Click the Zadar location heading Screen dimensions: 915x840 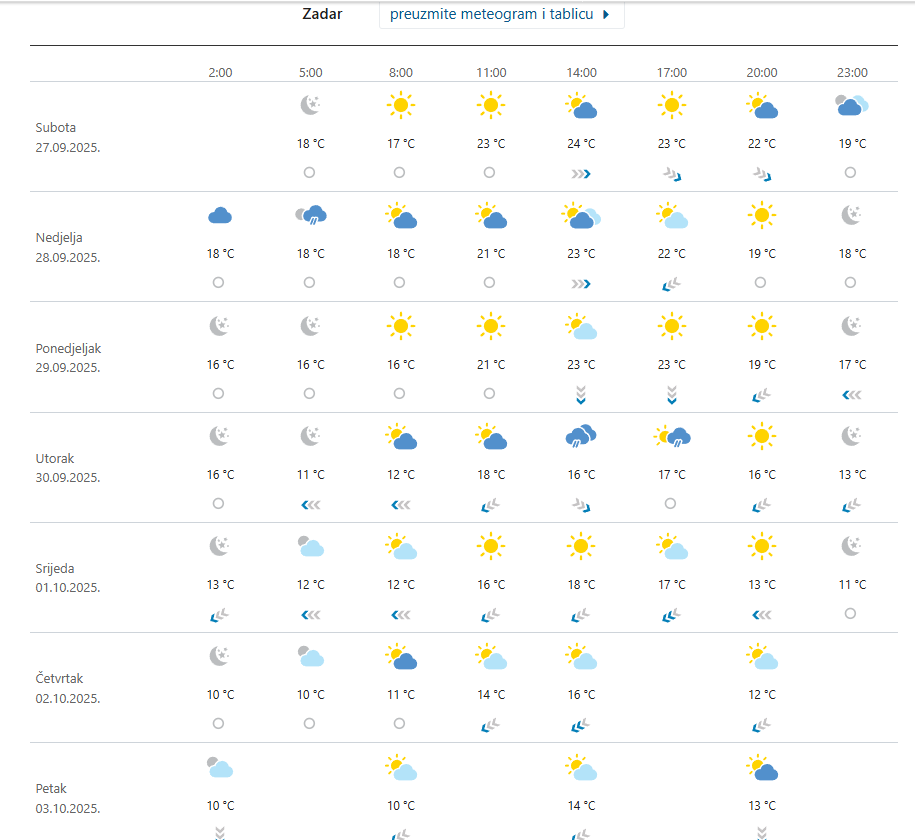coord(322,15)
